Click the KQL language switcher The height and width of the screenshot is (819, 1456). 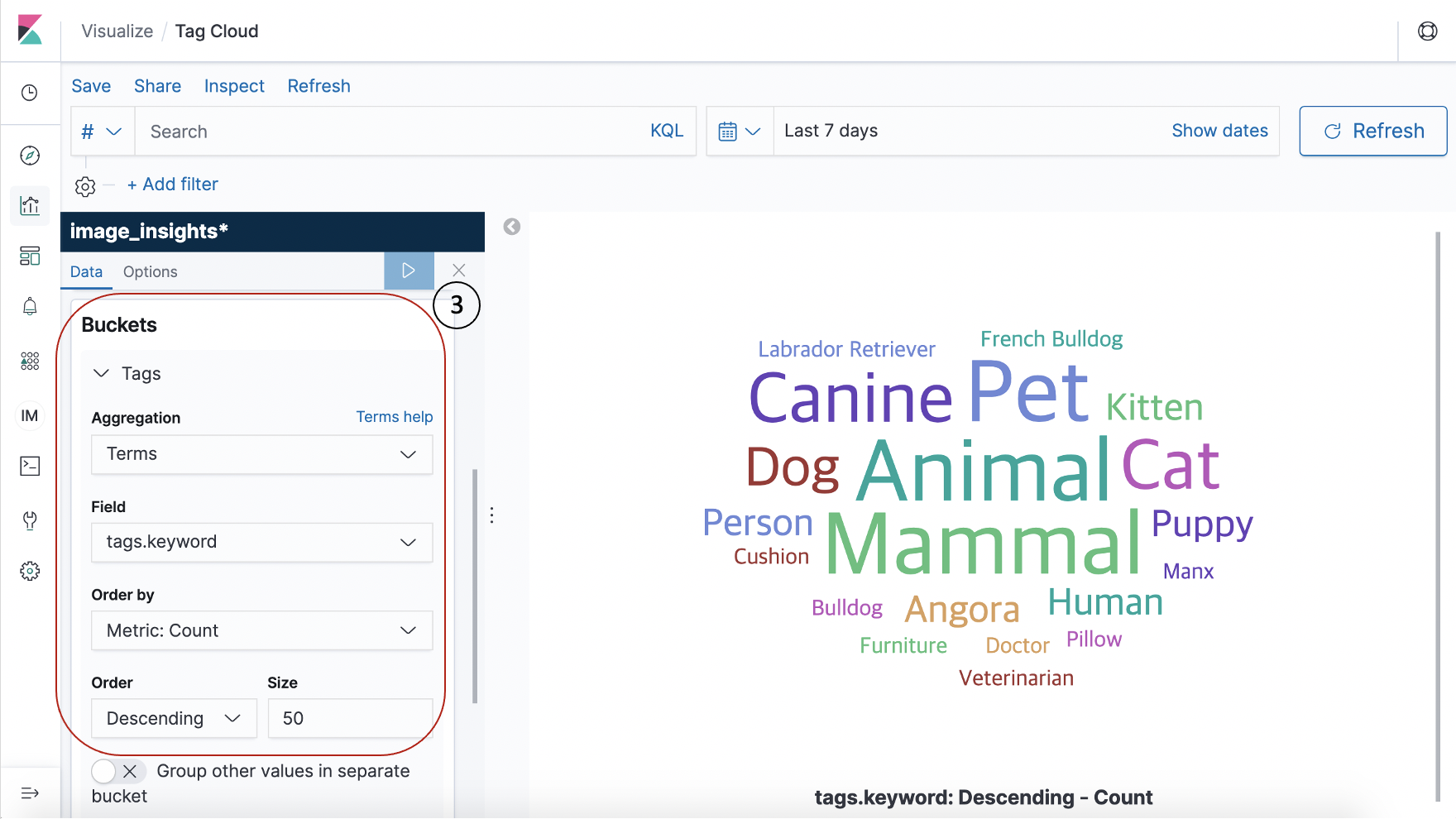pyautogui.click(x=667, y=131)
